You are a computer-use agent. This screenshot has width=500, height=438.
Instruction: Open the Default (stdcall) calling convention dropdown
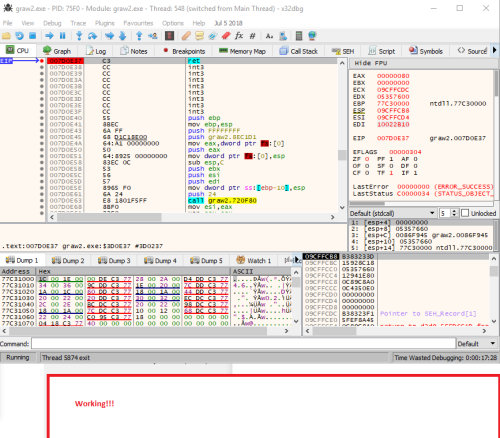(x=393, y=213)
